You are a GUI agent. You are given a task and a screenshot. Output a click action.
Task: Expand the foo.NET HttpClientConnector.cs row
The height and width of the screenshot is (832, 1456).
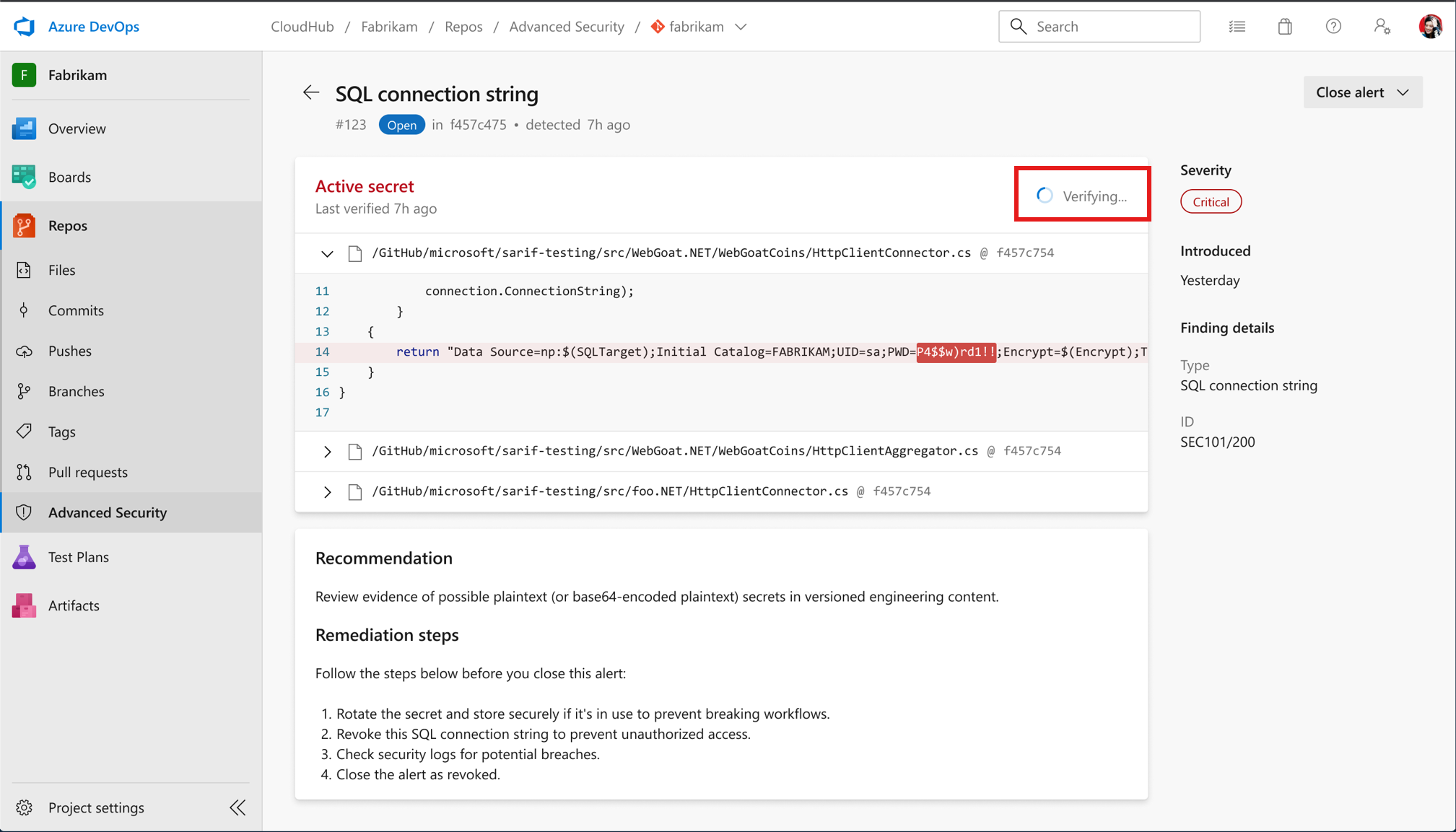click(x=327, y=492)
